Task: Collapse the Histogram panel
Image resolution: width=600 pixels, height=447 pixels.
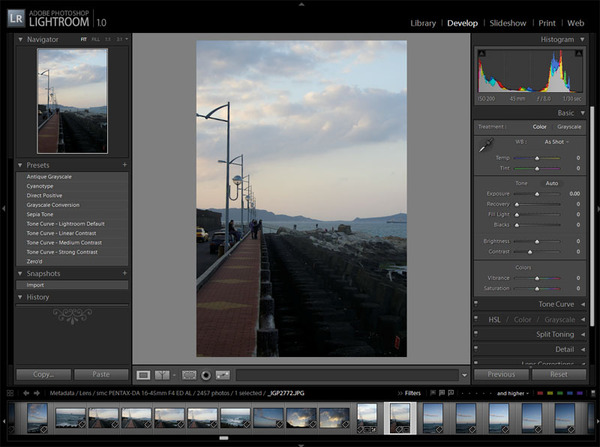Action: (x=582, y=39)
